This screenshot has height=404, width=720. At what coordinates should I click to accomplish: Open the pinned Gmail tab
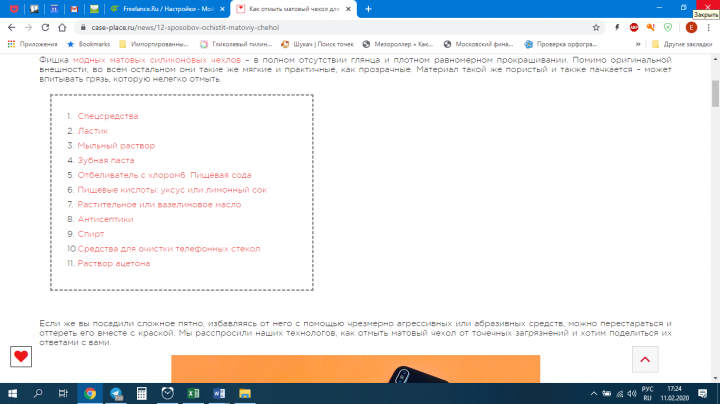tap(74, 9)
